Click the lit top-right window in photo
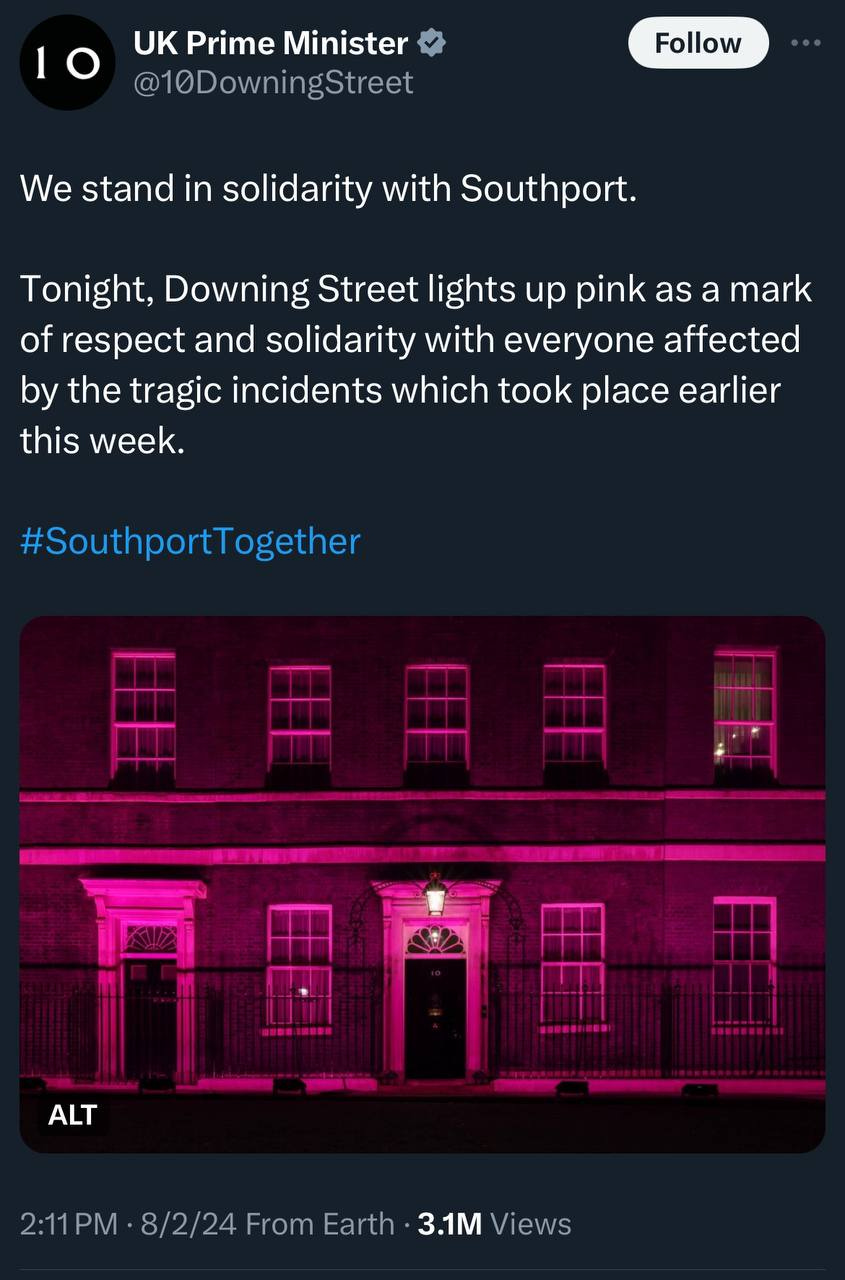The height and width of the screenshot is (1280, 845). tap(744, 712)
